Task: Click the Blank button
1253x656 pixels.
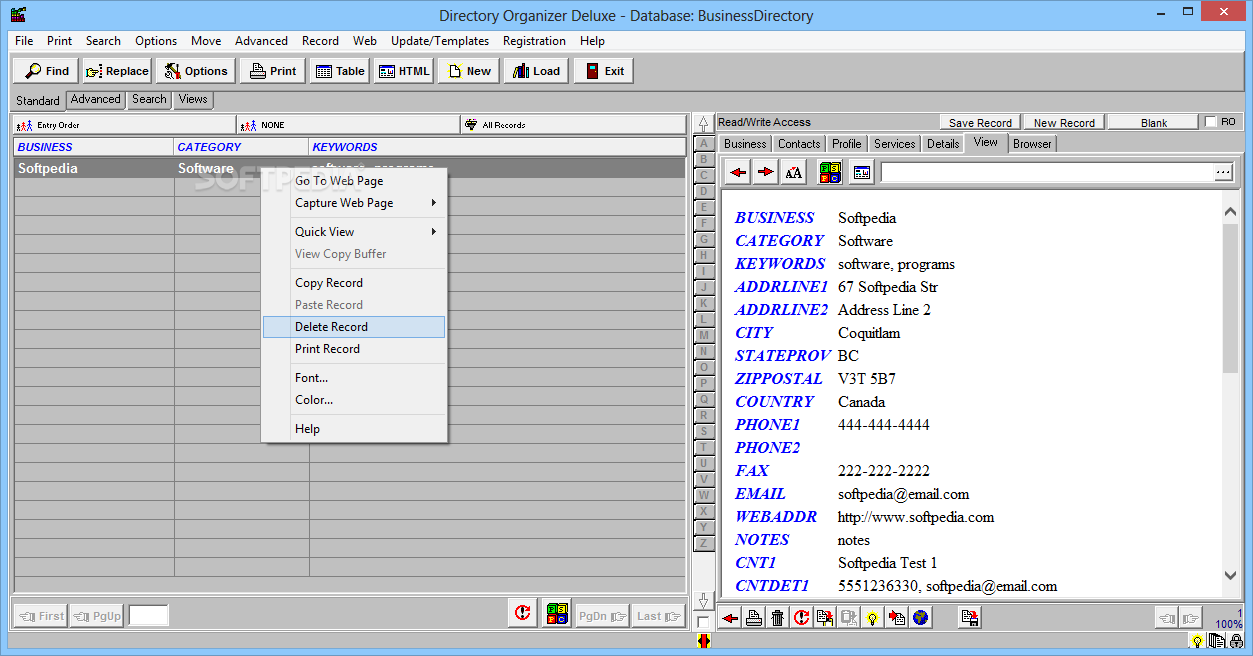Action: (x=1153, y=123)
